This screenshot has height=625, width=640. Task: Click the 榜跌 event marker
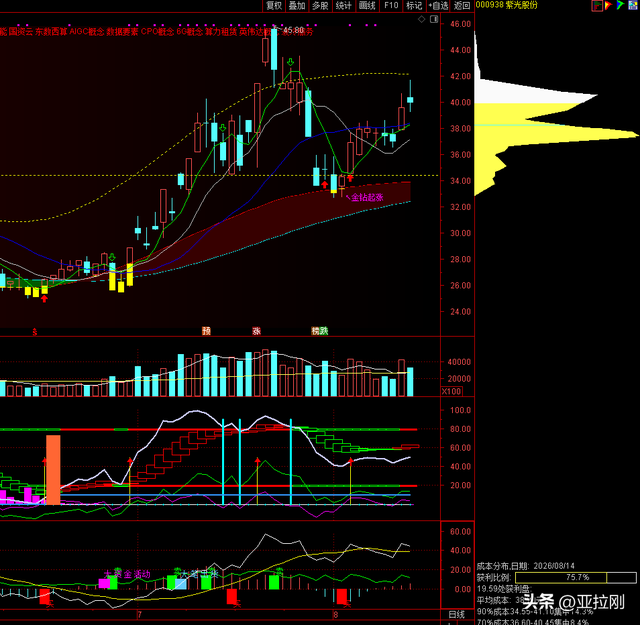[320, 331]
